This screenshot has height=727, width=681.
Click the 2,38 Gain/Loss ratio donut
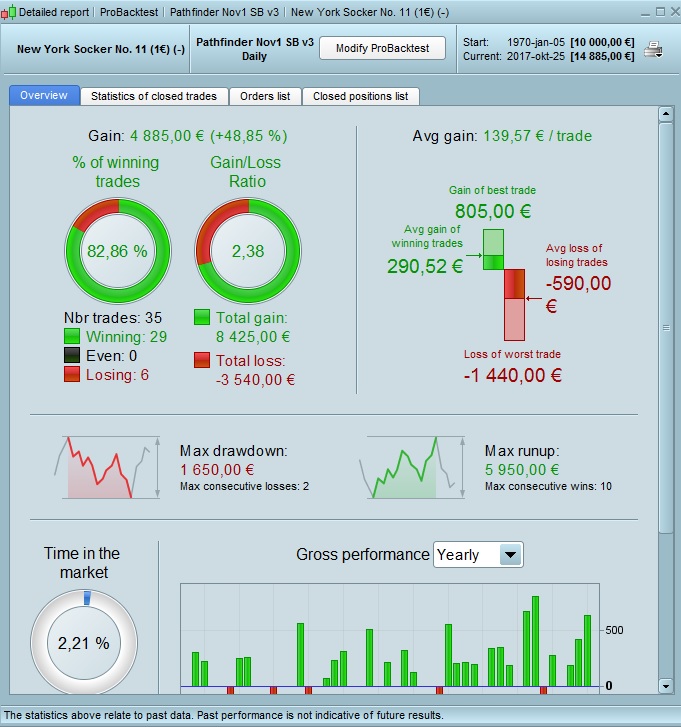coord(248,251)
